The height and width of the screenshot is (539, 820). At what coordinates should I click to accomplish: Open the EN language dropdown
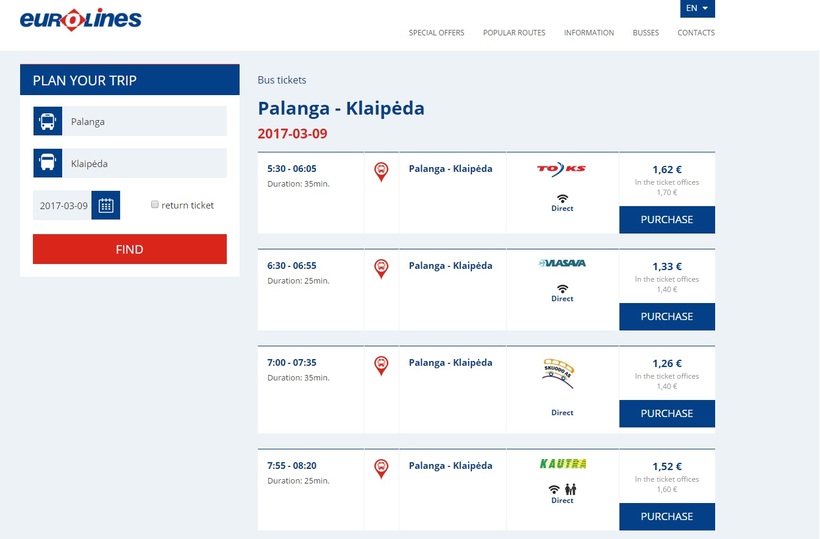pos(697,8)
